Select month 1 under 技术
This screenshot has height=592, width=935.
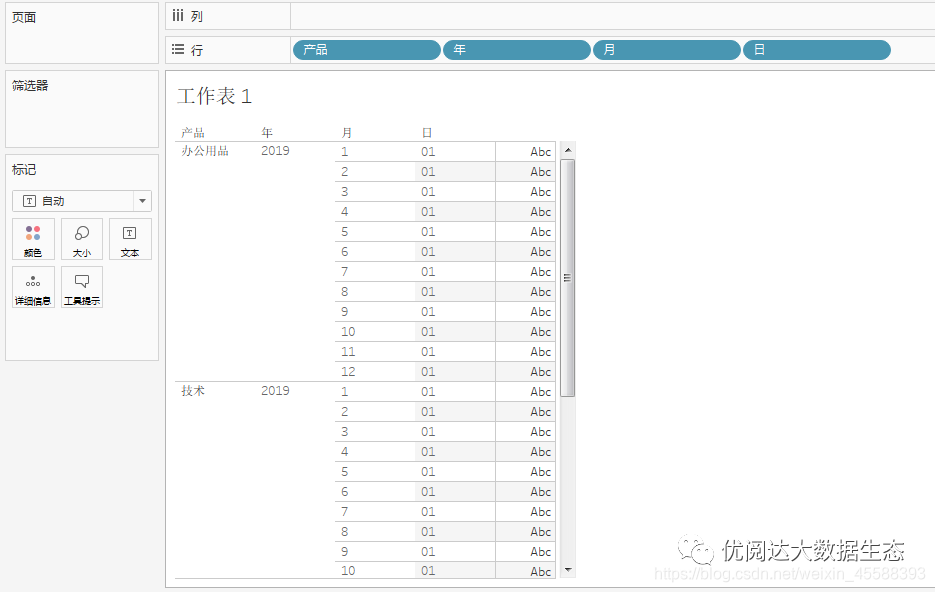[x=345, y=392]
